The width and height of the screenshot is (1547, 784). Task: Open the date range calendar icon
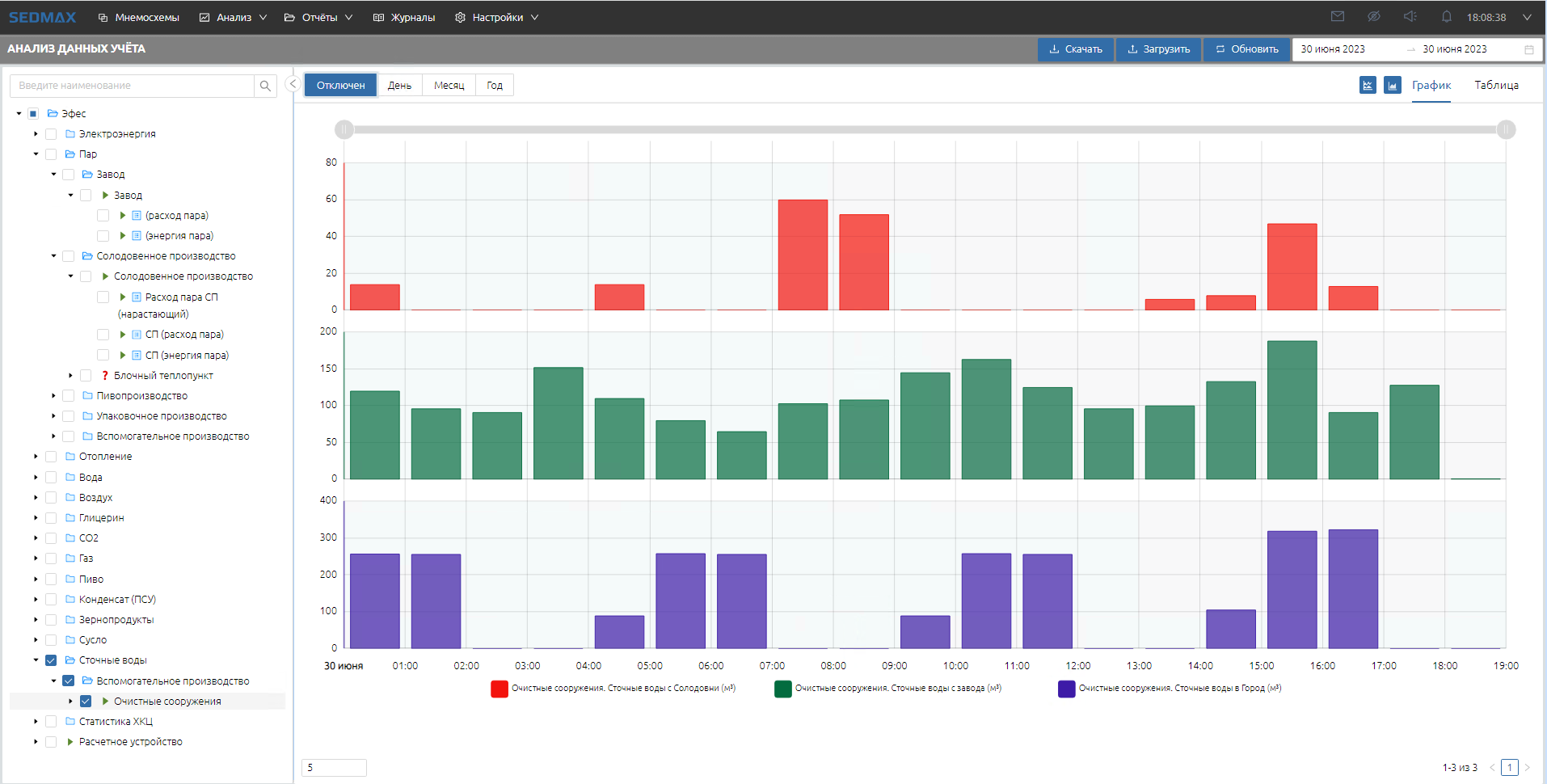point(1528,49)
